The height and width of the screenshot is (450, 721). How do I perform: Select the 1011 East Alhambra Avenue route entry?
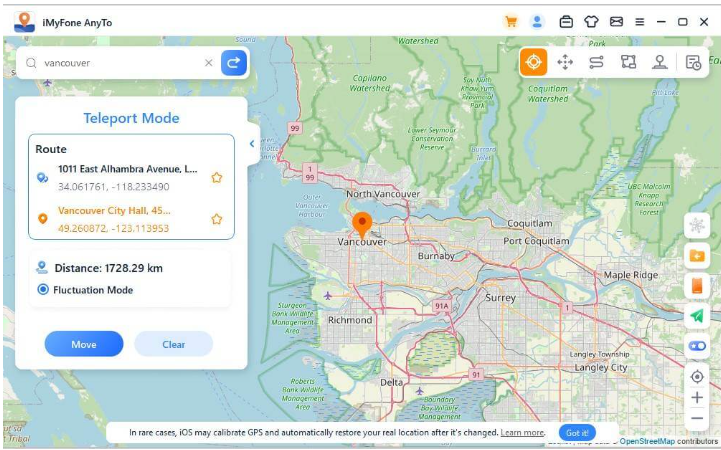click(x=128, y=177)
